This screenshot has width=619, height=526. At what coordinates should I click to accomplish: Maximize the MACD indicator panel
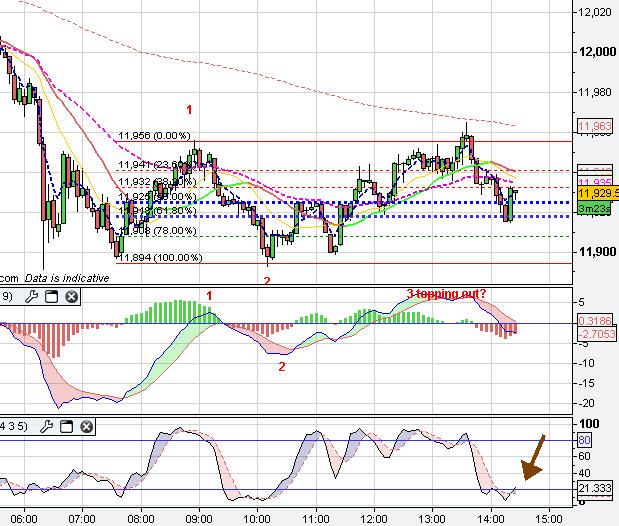pos(51,296)
